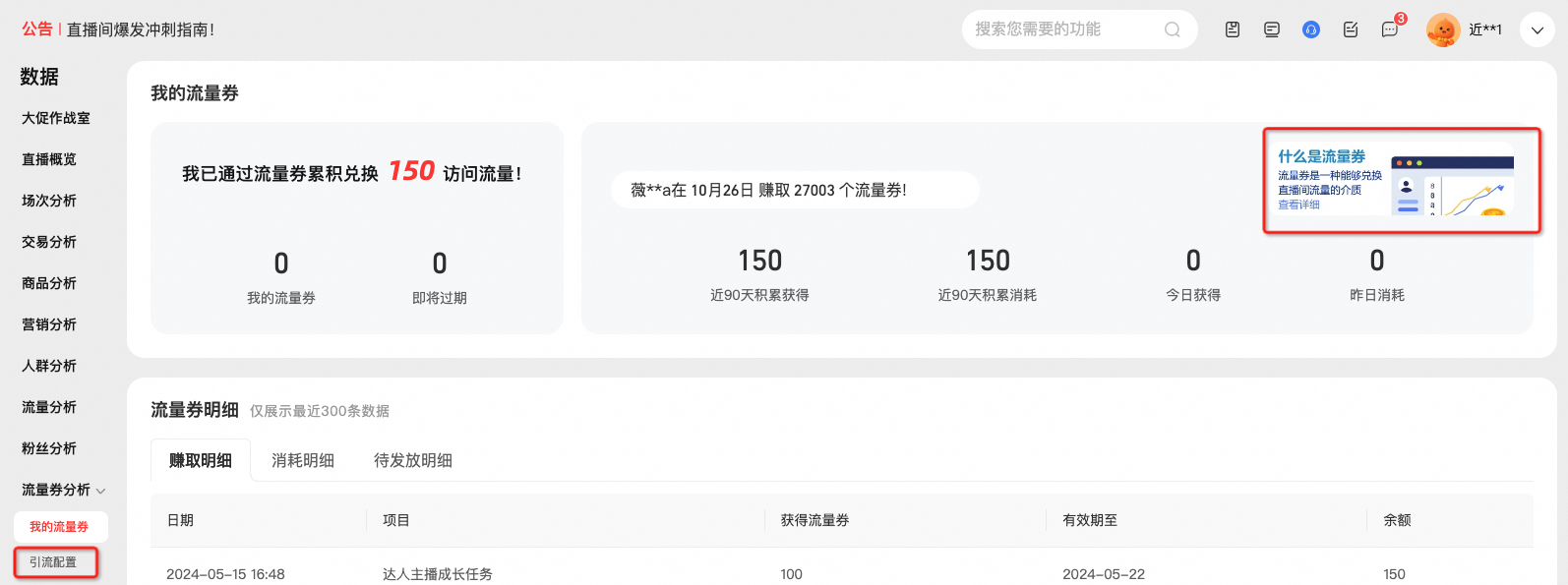1568x585 pixels.
Task: Open 大促作战室 in the sidebar
Action: pyautogui.click(x=56, y=118)
